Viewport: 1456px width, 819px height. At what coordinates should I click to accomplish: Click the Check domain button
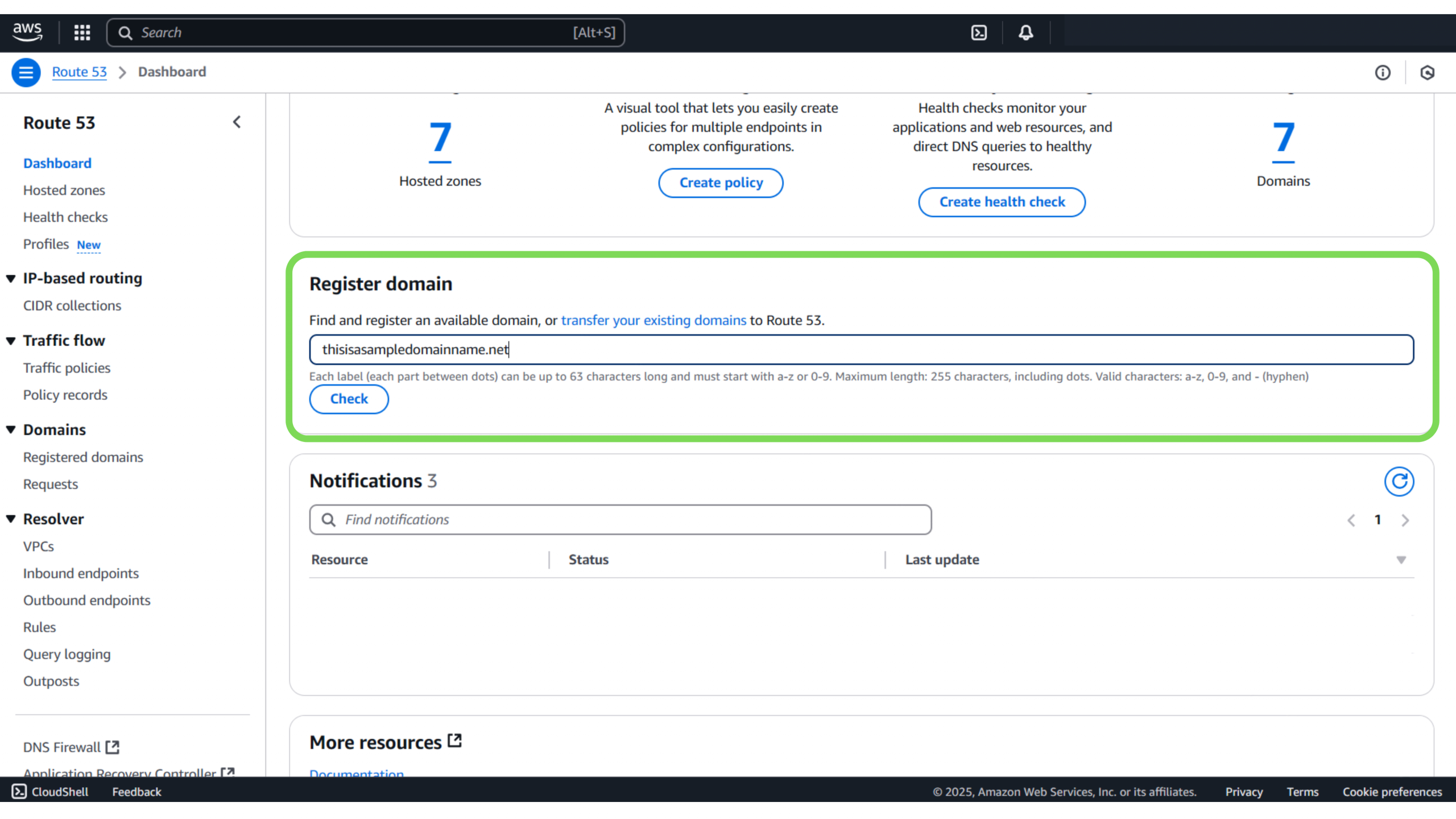pos(349,399)
